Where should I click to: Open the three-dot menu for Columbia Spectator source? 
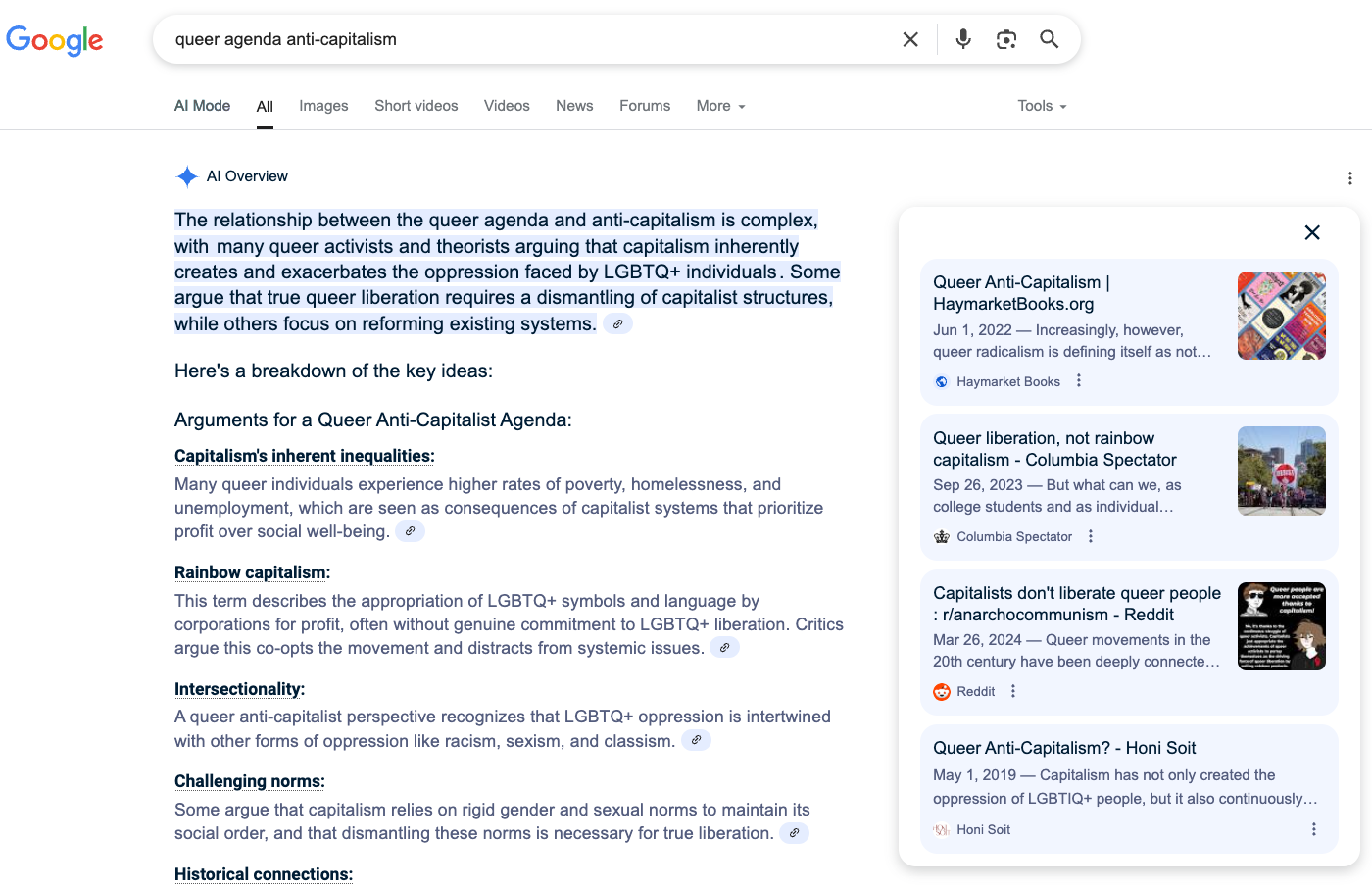point(1091,536)
